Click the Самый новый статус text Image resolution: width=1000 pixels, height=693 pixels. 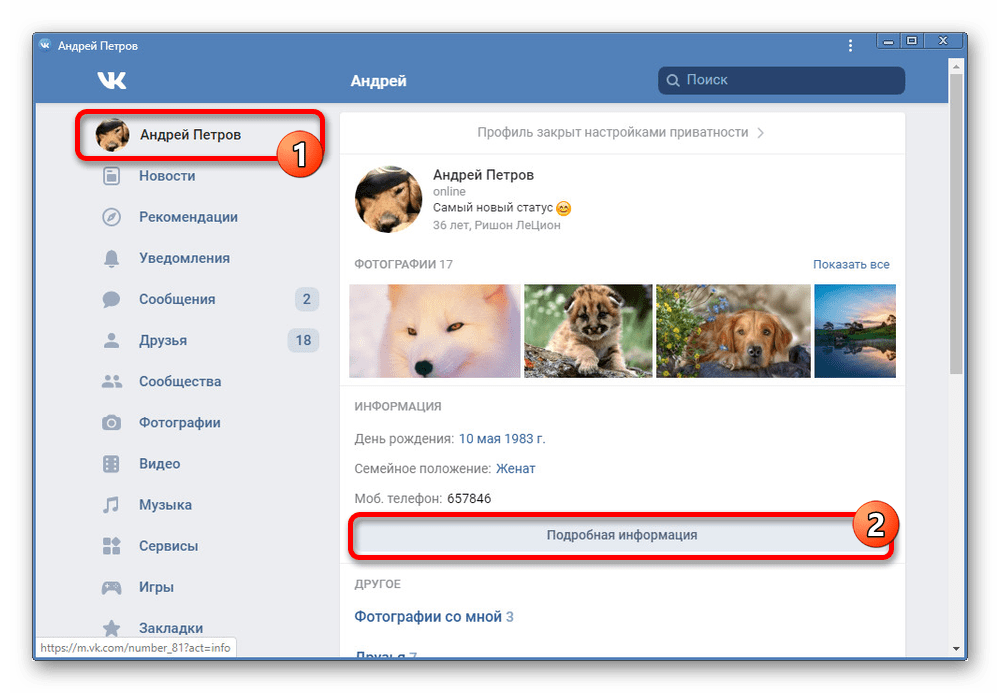pos(492,208)
